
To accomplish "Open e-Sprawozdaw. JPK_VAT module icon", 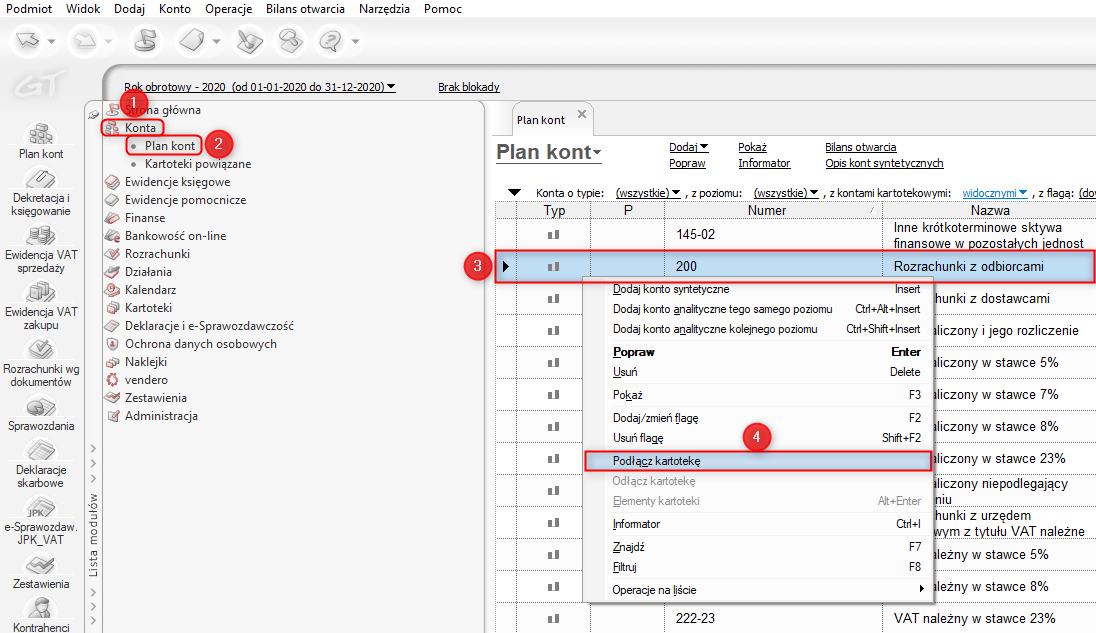I will 41,508.
